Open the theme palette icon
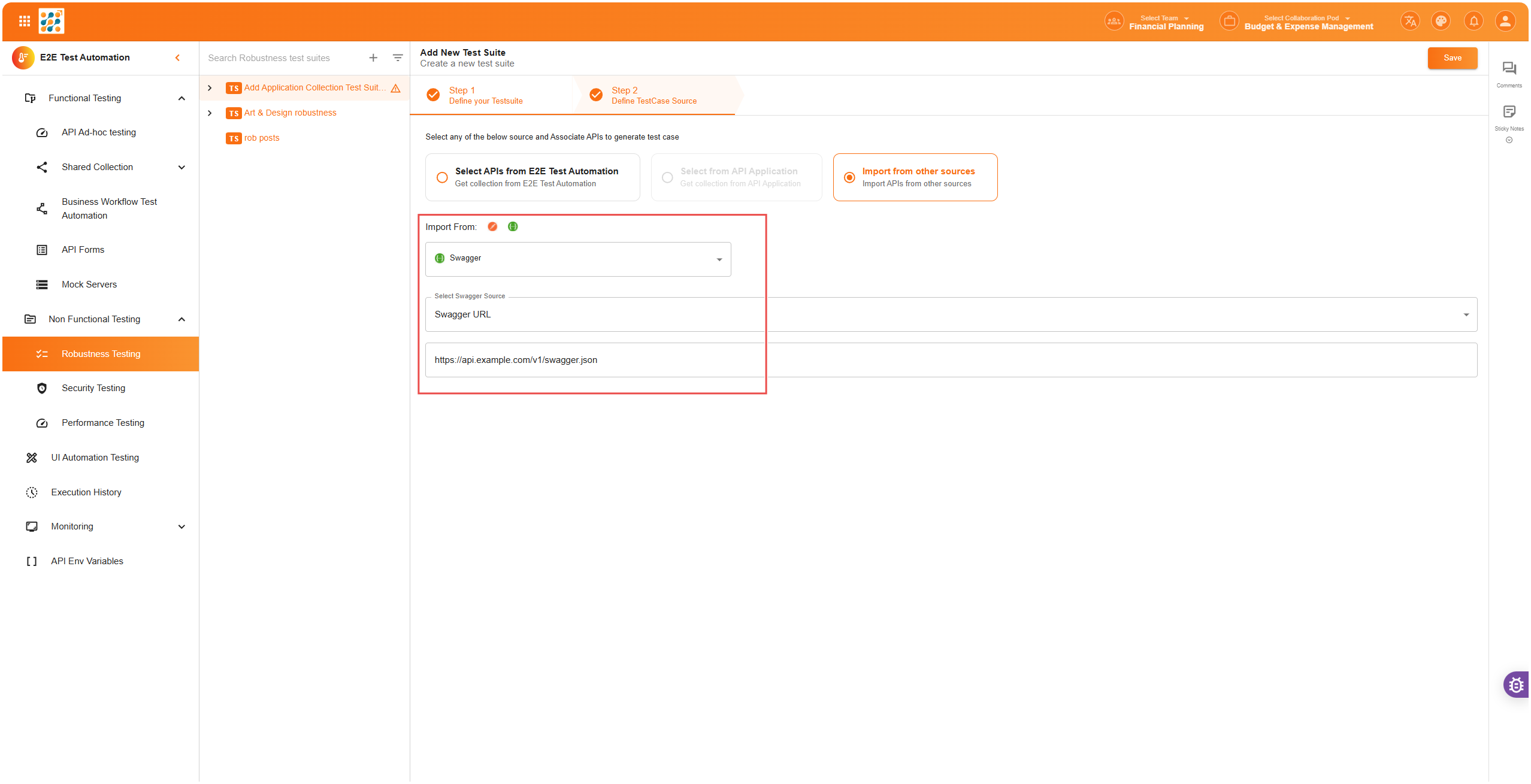 coord(1441,22)
